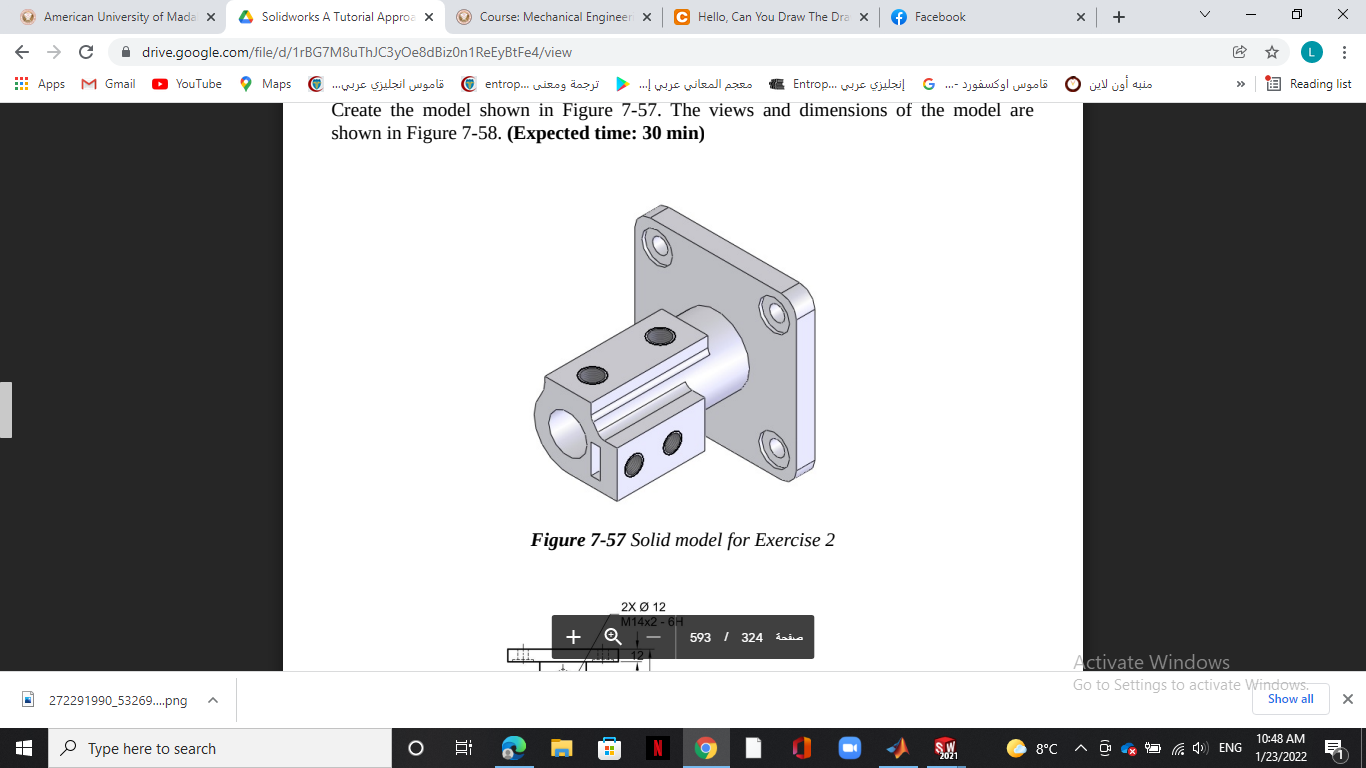Open download item options chevron
The width and height of the screenshot is (1366, 768).
click(213, 700)
